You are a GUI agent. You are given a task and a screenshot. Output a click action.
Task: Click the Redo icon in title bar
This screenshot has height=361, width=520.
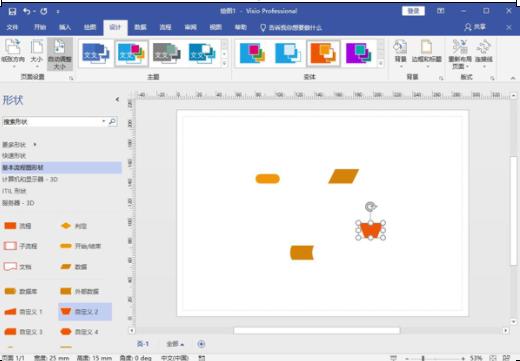44,11
